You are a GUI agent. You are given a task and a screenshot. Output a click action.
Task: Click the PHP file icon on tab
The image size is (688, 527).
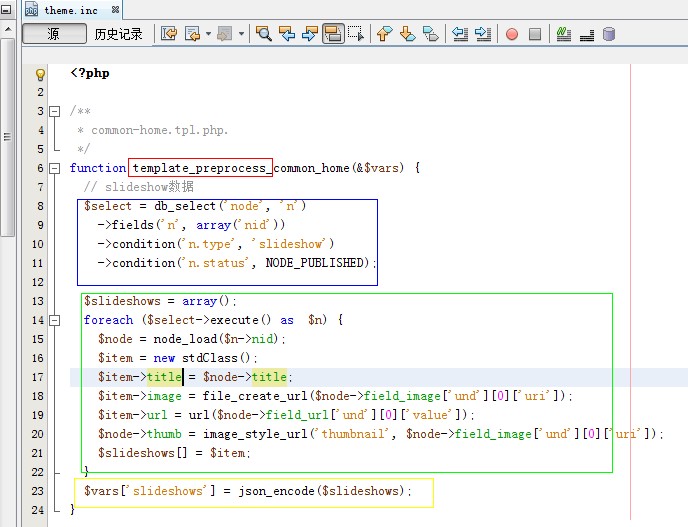(31, 9)
